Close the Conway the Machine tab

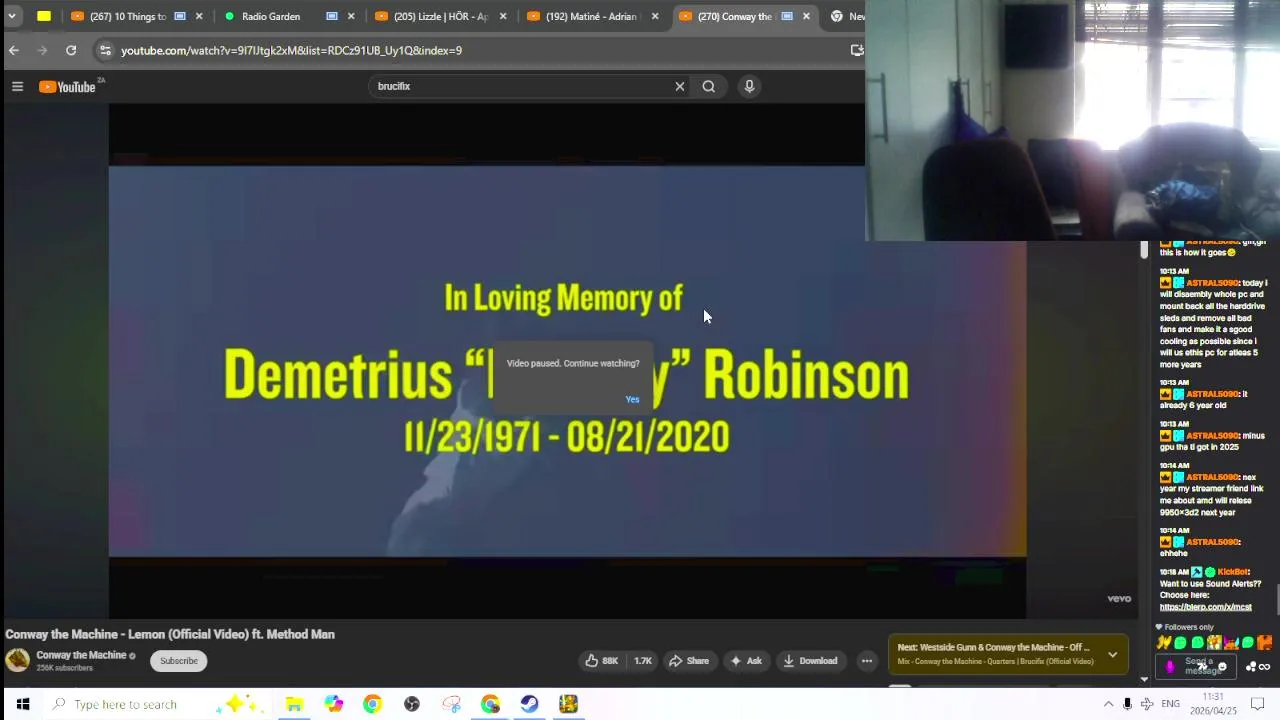tap(806, 16)
